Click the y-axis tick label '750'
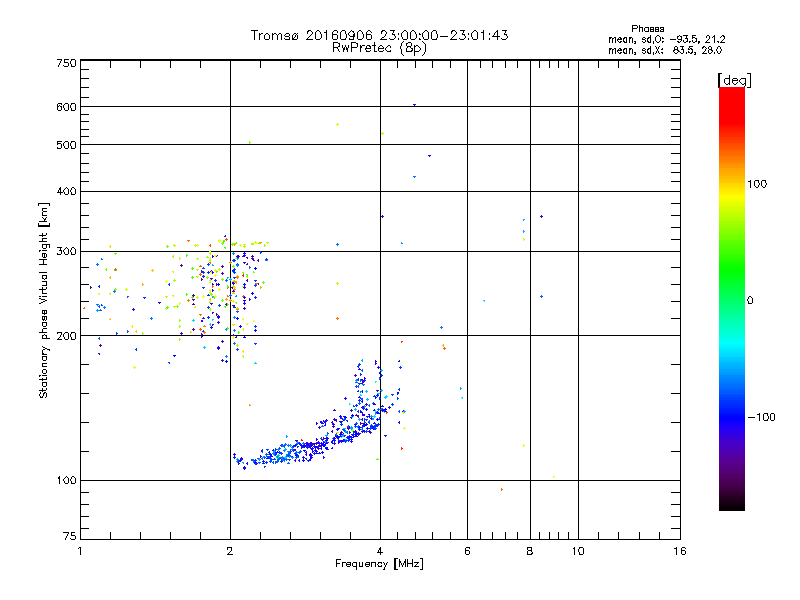This screenshot has width=800, height=600. click(x=66, y=63)
